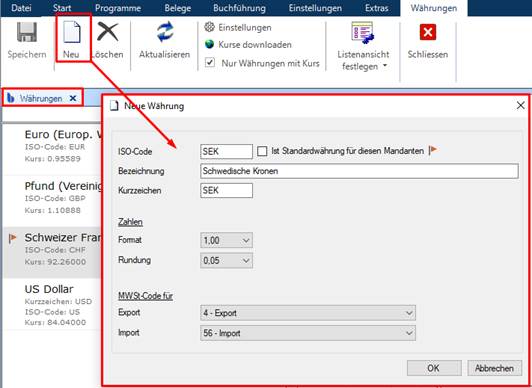Click the Währungen document tab icon
Screen dimensions: 532x388
[x=11, y=98]
